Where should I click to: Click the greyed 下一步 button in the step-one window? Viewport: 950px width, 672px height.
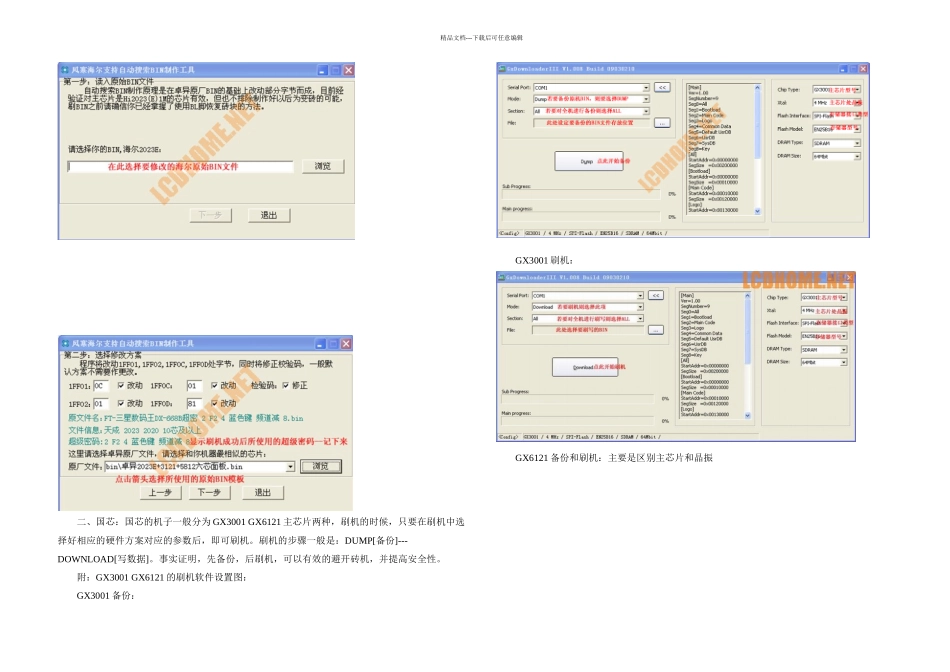pos(210,215)
